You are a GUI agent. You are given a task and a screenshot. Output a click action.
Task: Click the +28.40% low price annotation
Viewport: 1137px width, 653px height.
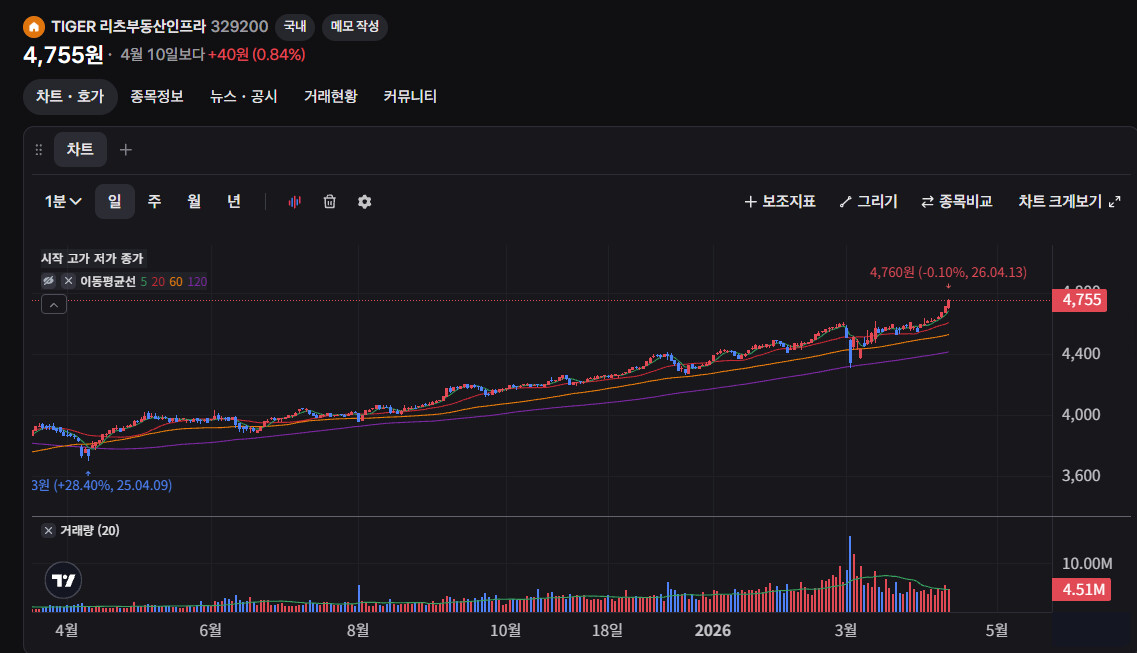102,485
